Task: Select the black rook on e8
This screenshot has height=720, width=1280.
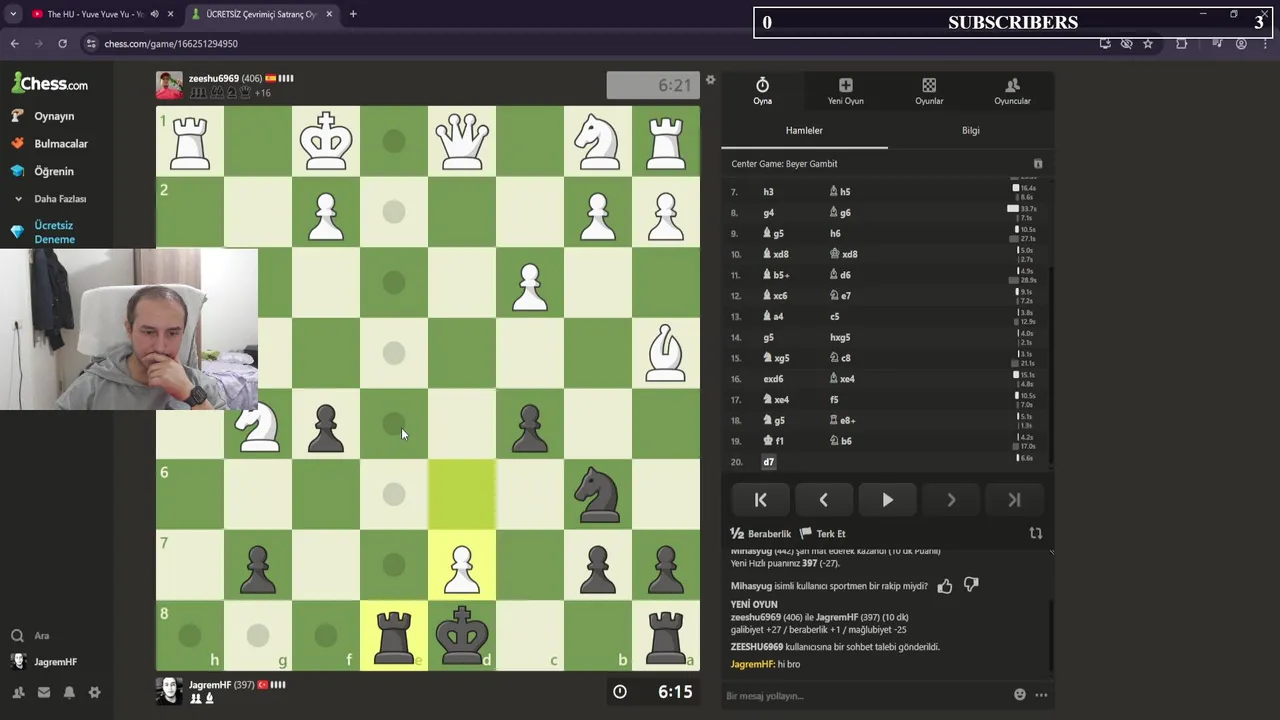Action: tap(394, 635)
